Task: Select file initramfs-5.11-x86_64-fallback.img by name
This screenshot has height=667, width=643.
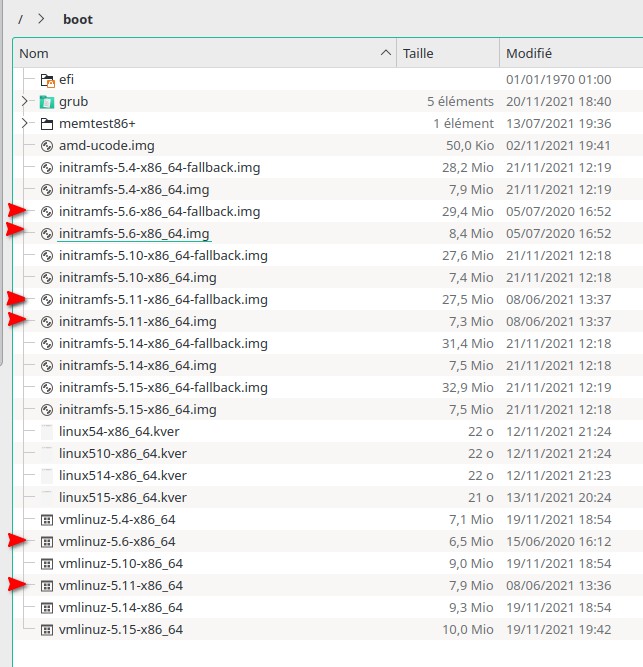Action: pos(163,300)
